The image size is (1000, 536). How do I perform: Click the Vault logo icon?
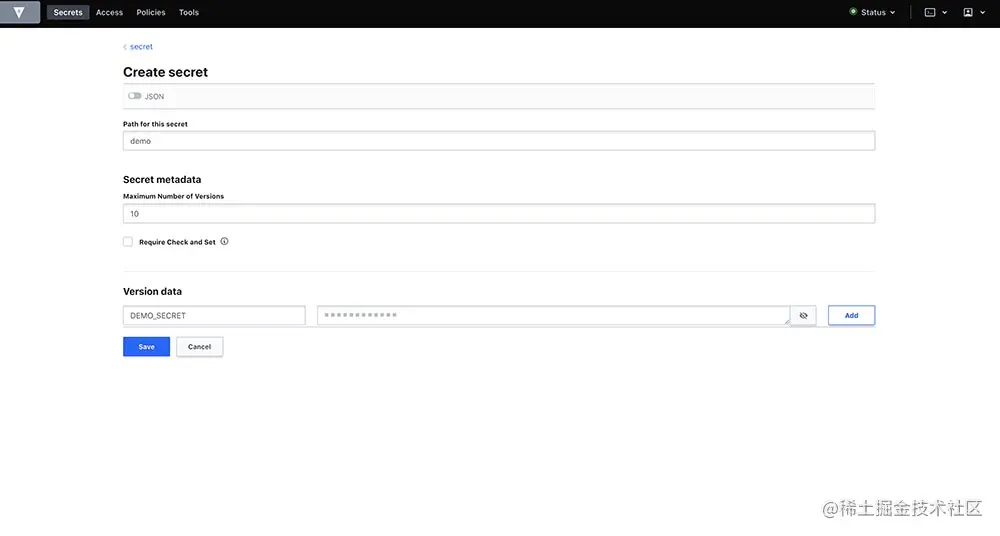click(19, 12)
